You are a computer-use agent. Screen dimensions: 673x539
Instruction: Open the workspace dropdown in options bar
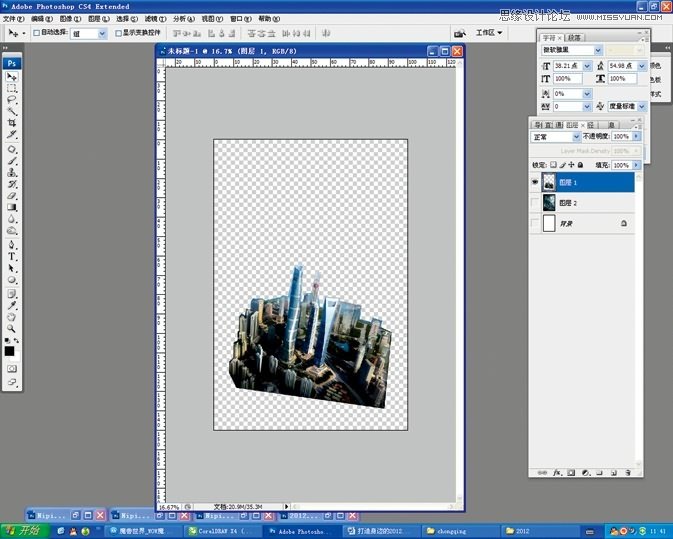489,33
